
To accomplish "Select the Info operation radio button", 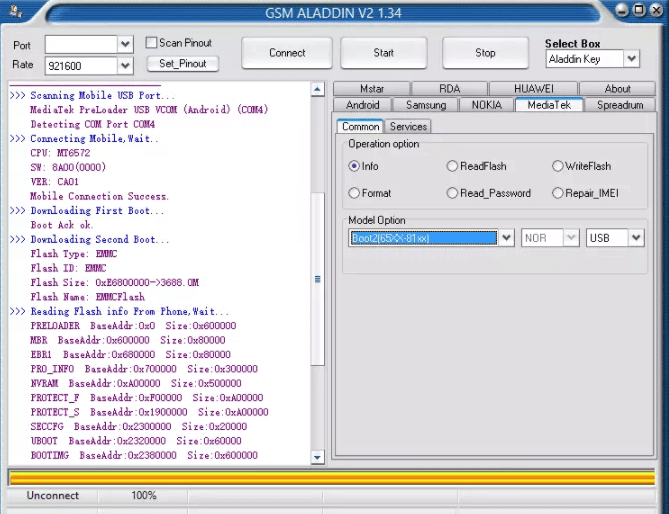I will [x=354, y=166].
